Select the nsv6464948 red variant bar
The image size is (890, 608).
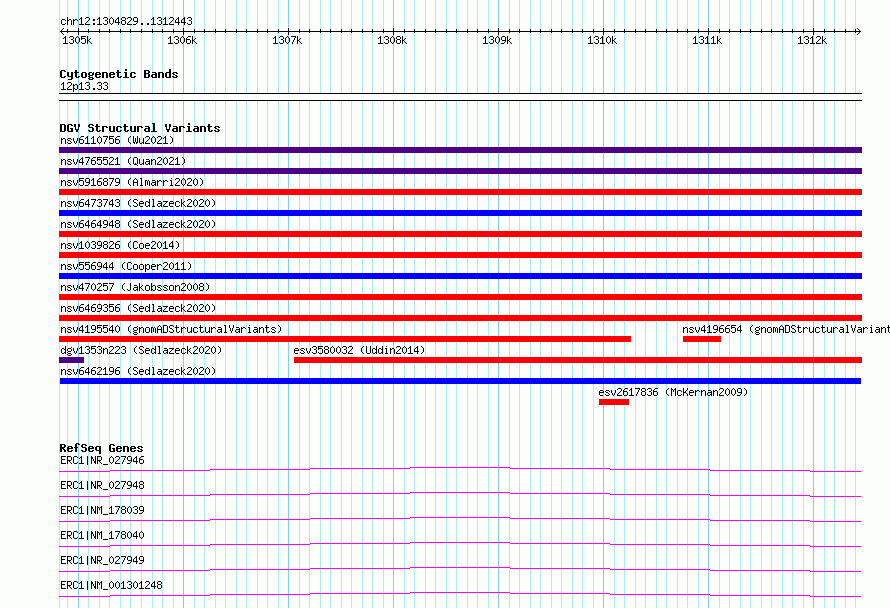(x=460, y=234)
